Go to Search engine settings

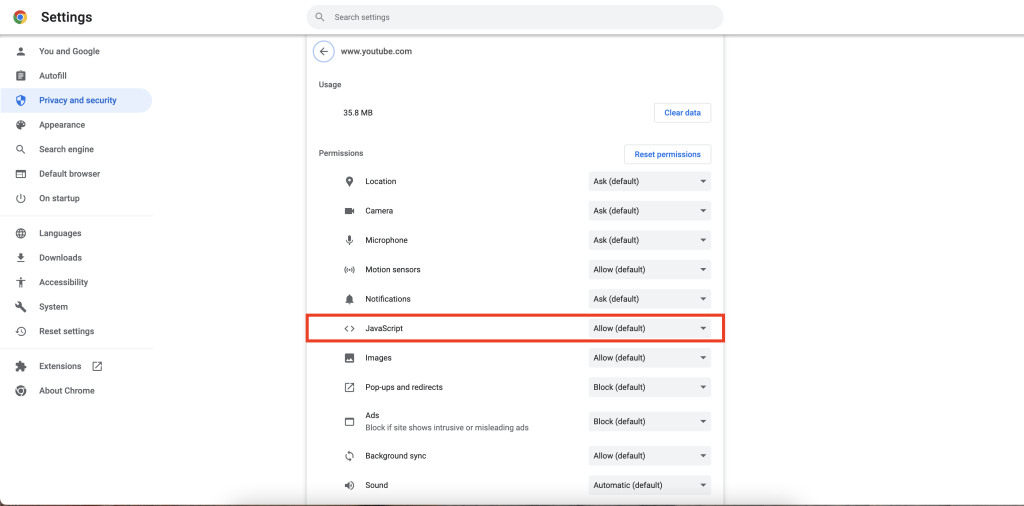coord(66,149)
